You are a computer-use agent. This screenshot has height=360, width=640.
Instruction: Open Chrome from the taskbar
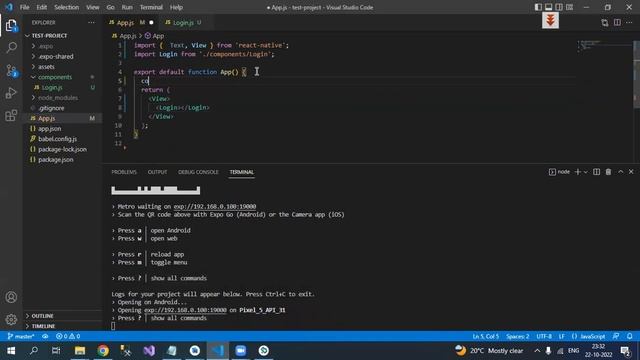pos(103,351)
